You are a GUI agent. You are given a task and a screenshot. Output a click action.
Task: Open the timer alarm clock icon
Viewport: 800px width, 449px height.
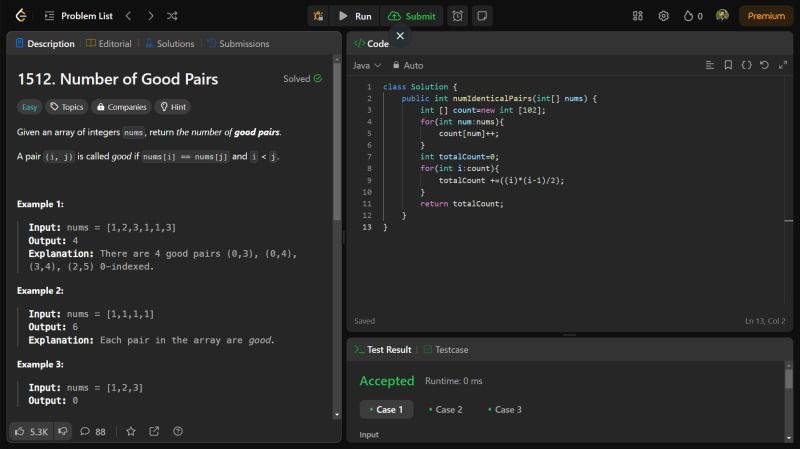457,16
